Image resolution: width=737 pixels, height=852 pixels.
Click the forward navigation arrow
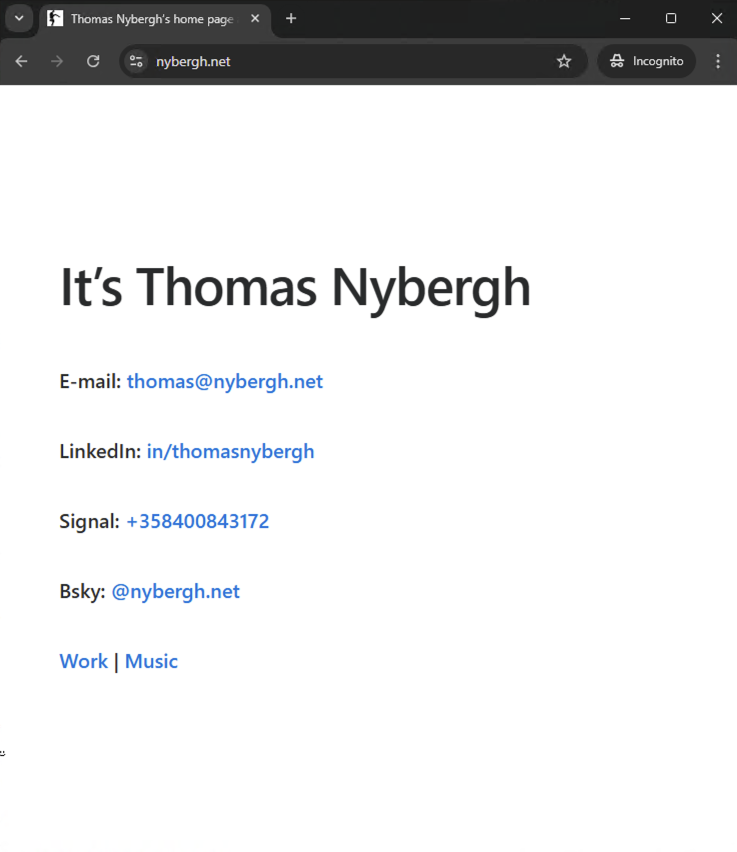[x=57, y=61]
